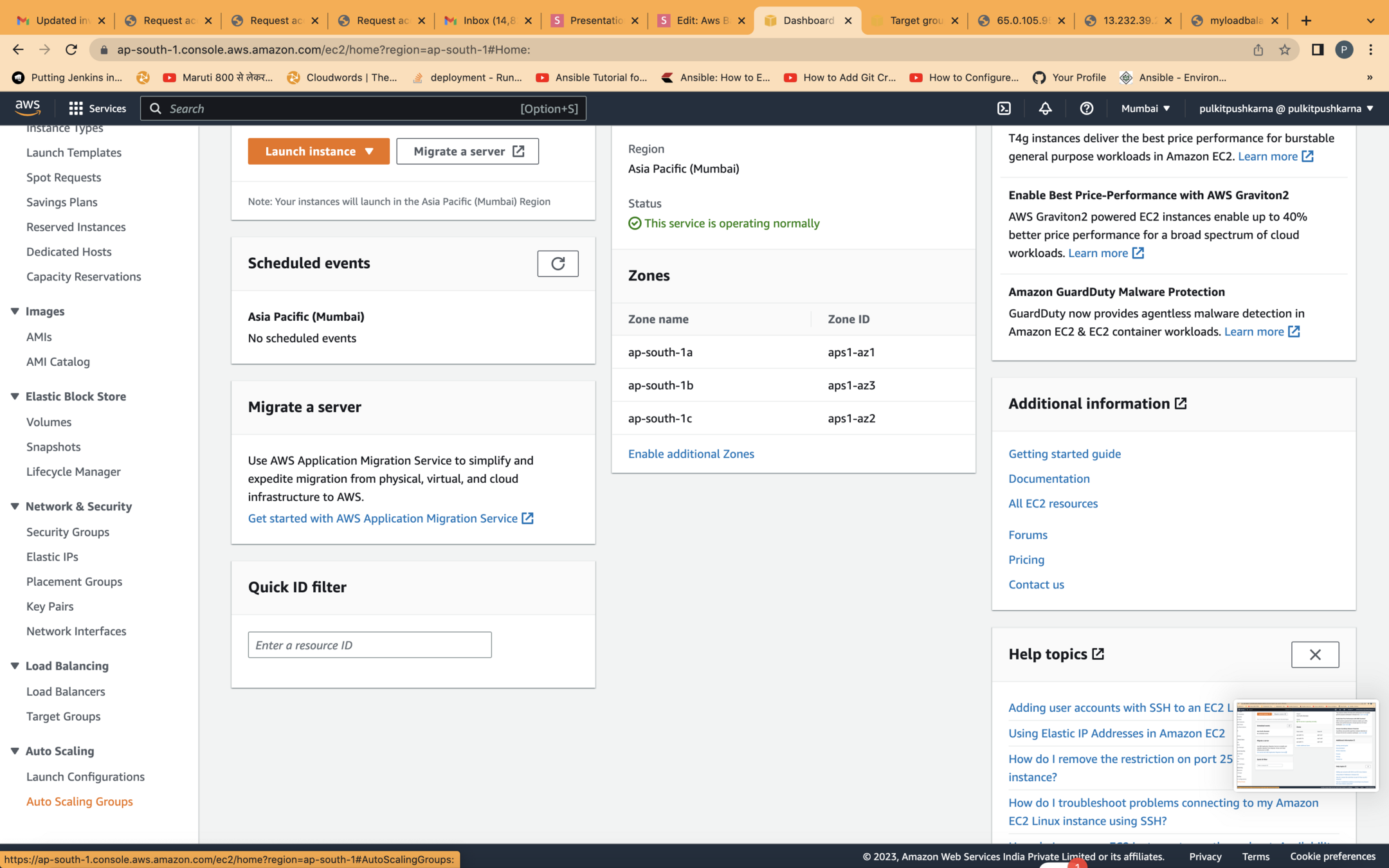
Task: Focus the Enter a resource ID field
Action: (369, 645)
